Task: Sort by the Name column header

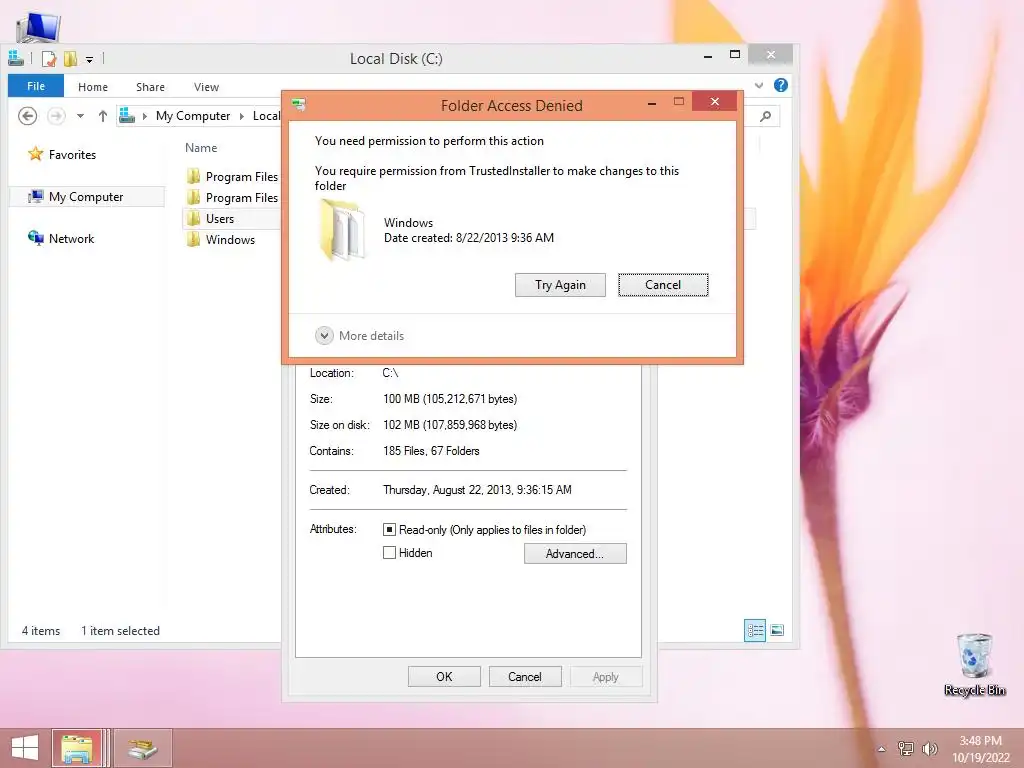Action: point(201,148)
